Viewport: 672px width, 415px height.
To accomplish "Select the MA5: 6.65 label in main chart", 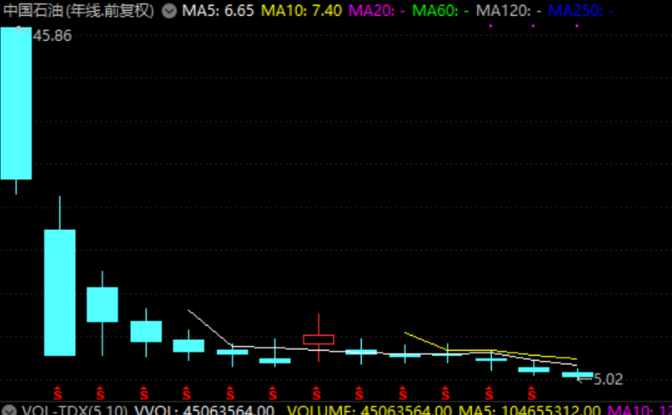I will tap(219, 11).
